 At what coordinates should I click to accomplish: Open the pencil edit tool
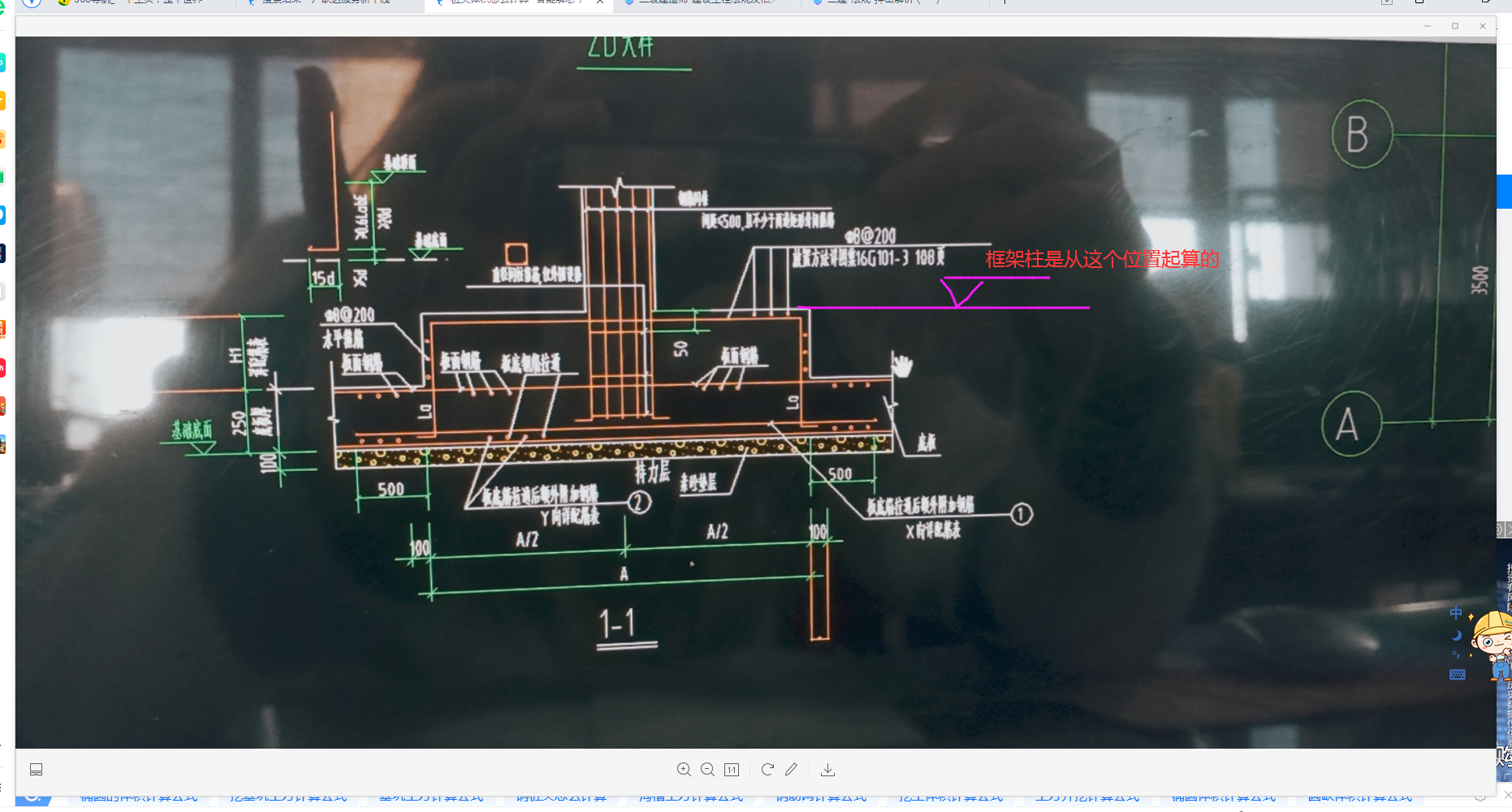point(791,769)
